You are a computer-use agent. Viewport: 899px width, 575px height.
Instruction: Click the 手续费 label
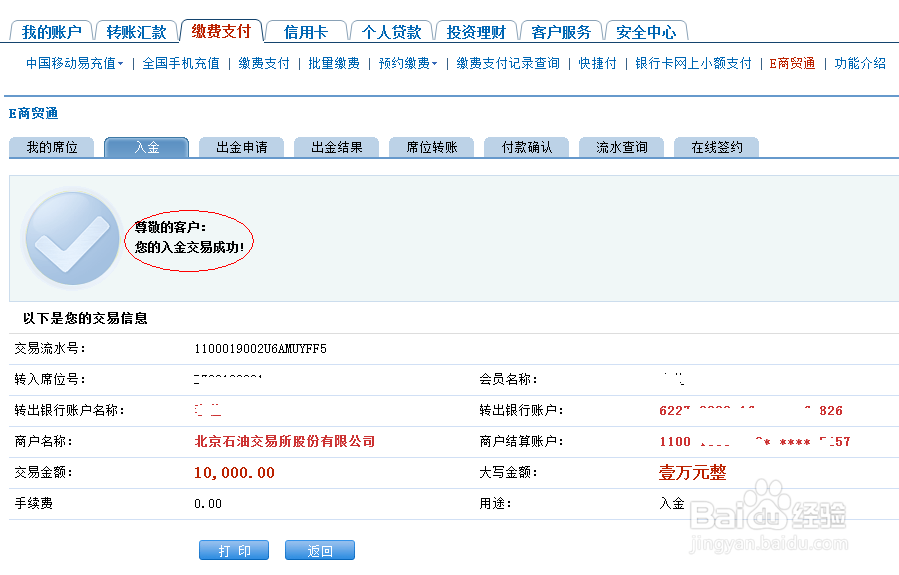pos(34,503)
